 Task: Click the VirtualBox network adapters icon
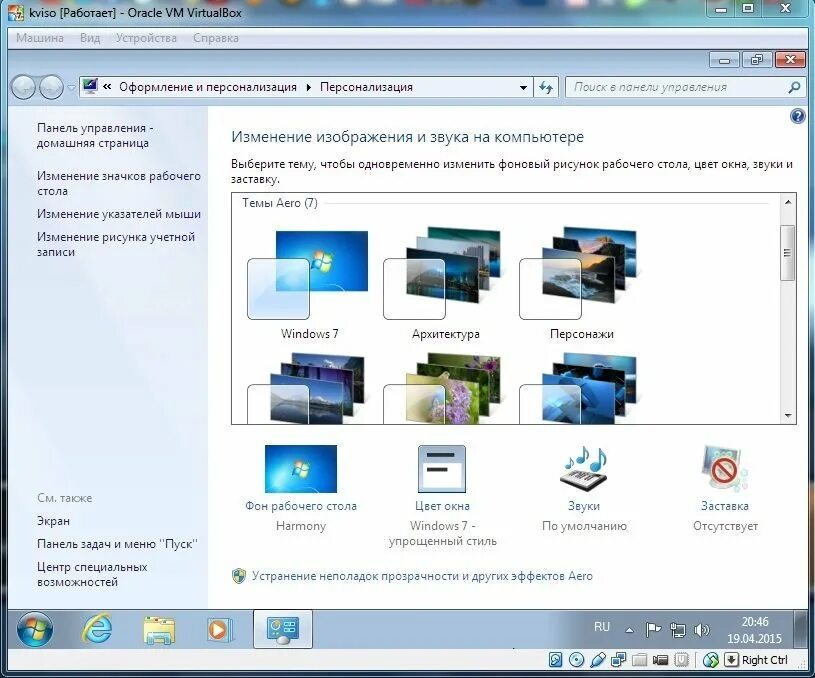click(x=618, y=660)
